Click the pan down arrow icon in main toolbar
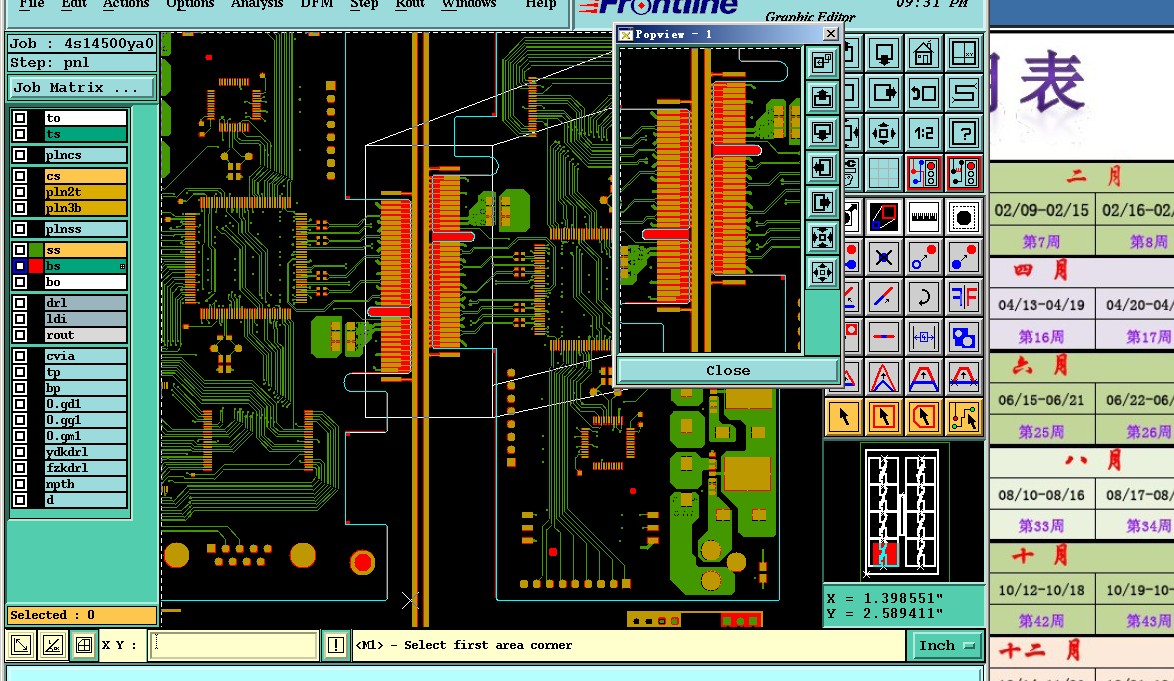Image resolution: width=1174 pixels, height=681 pixels. pyautogui.click(x=883, y=54)
